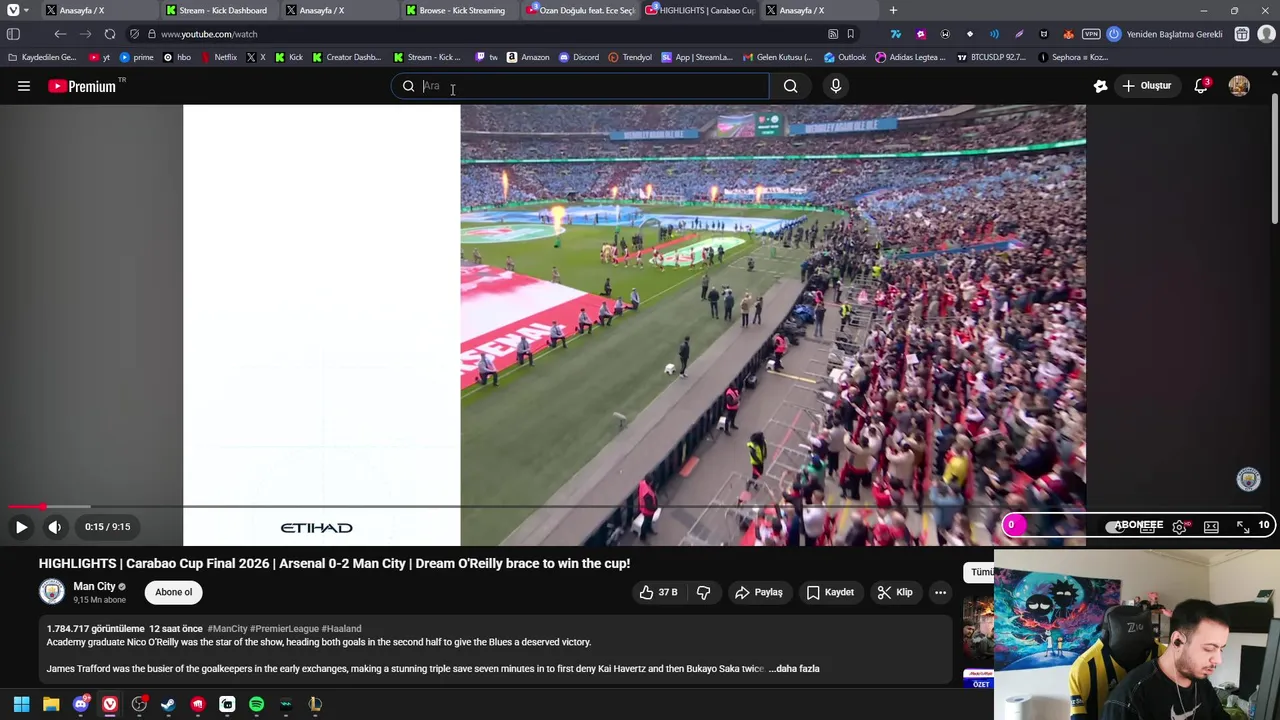Open Kaydedilen Ge... bookmarks folder

[42, 57]
